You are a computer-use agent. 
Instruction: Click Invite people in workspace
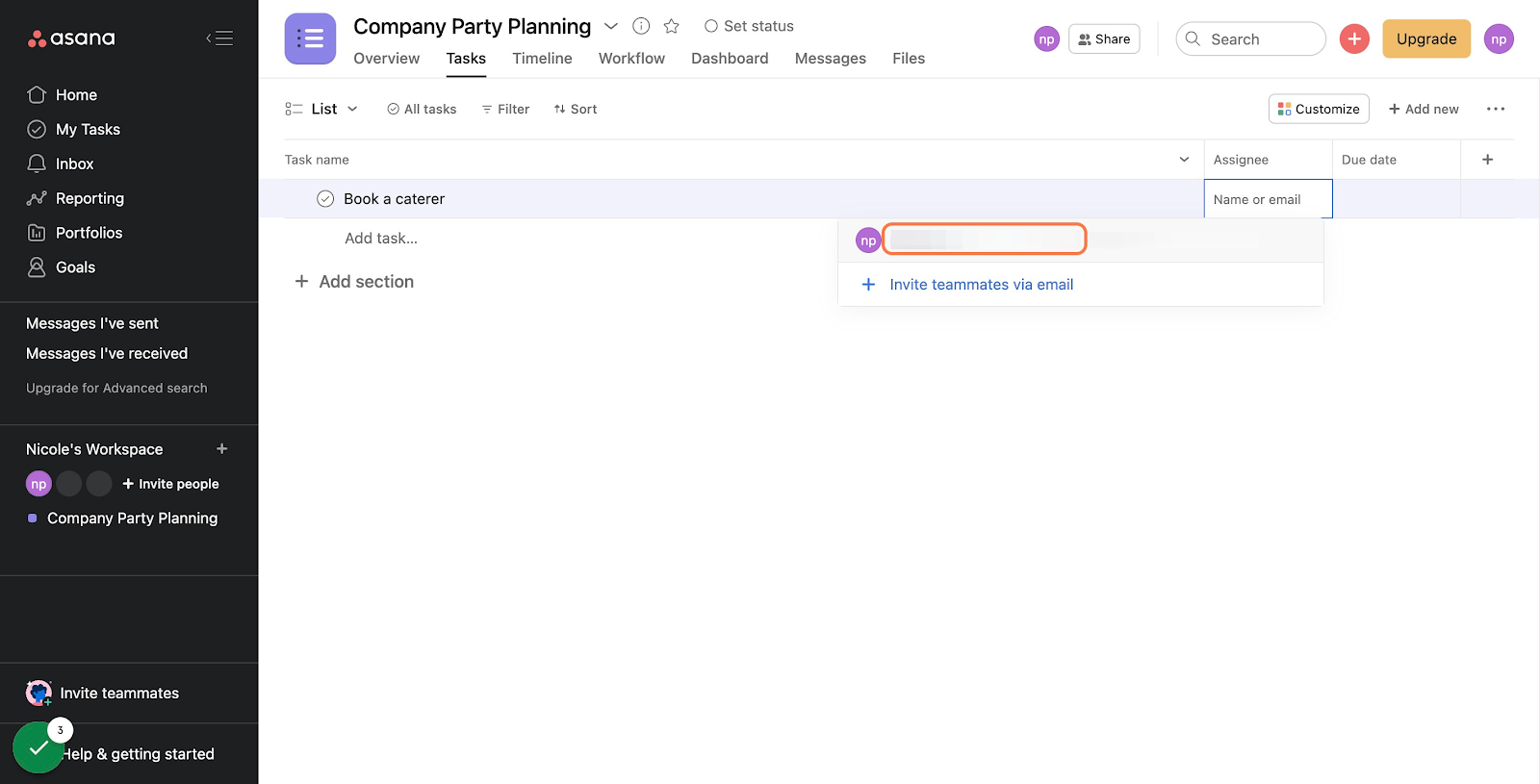170,484
